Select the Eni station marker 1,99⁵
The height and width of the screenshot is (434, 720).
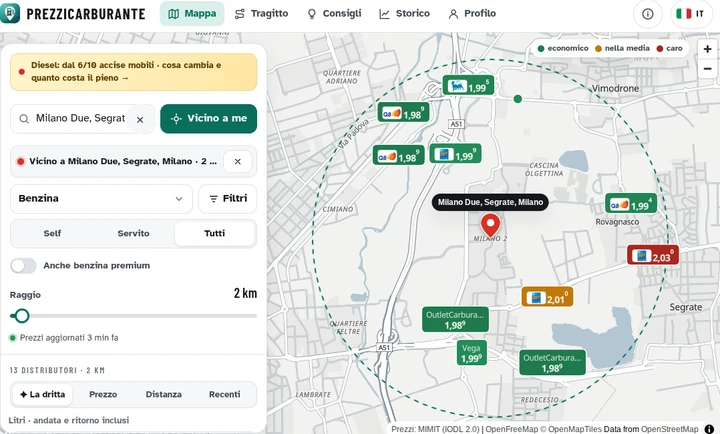click(x=468, y=86)
